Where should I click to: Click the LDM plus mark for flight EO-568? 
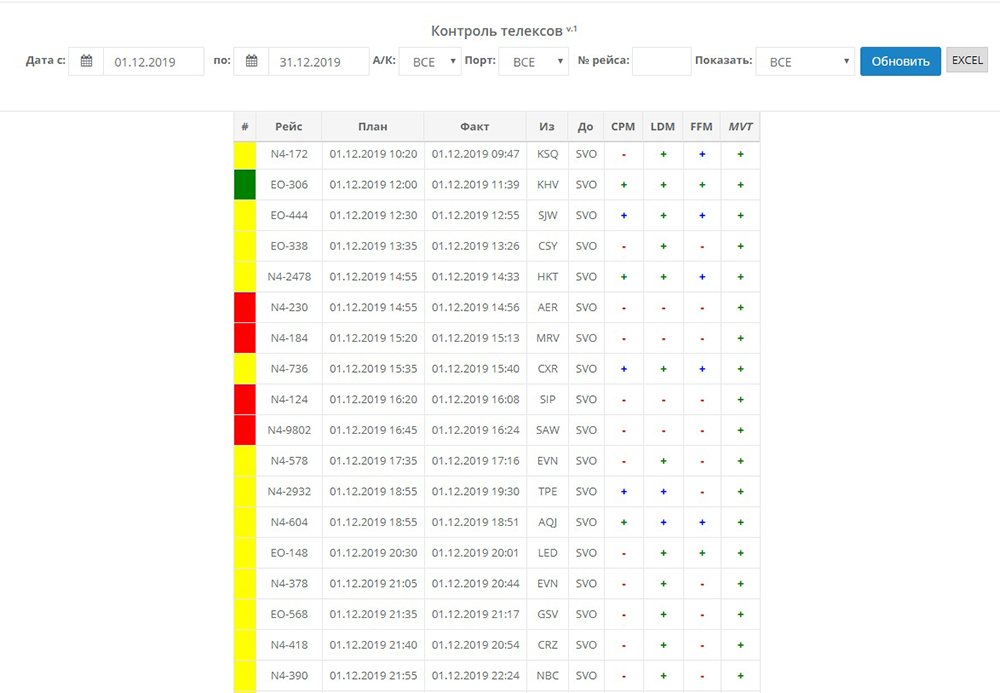click(x=663, y=614)
